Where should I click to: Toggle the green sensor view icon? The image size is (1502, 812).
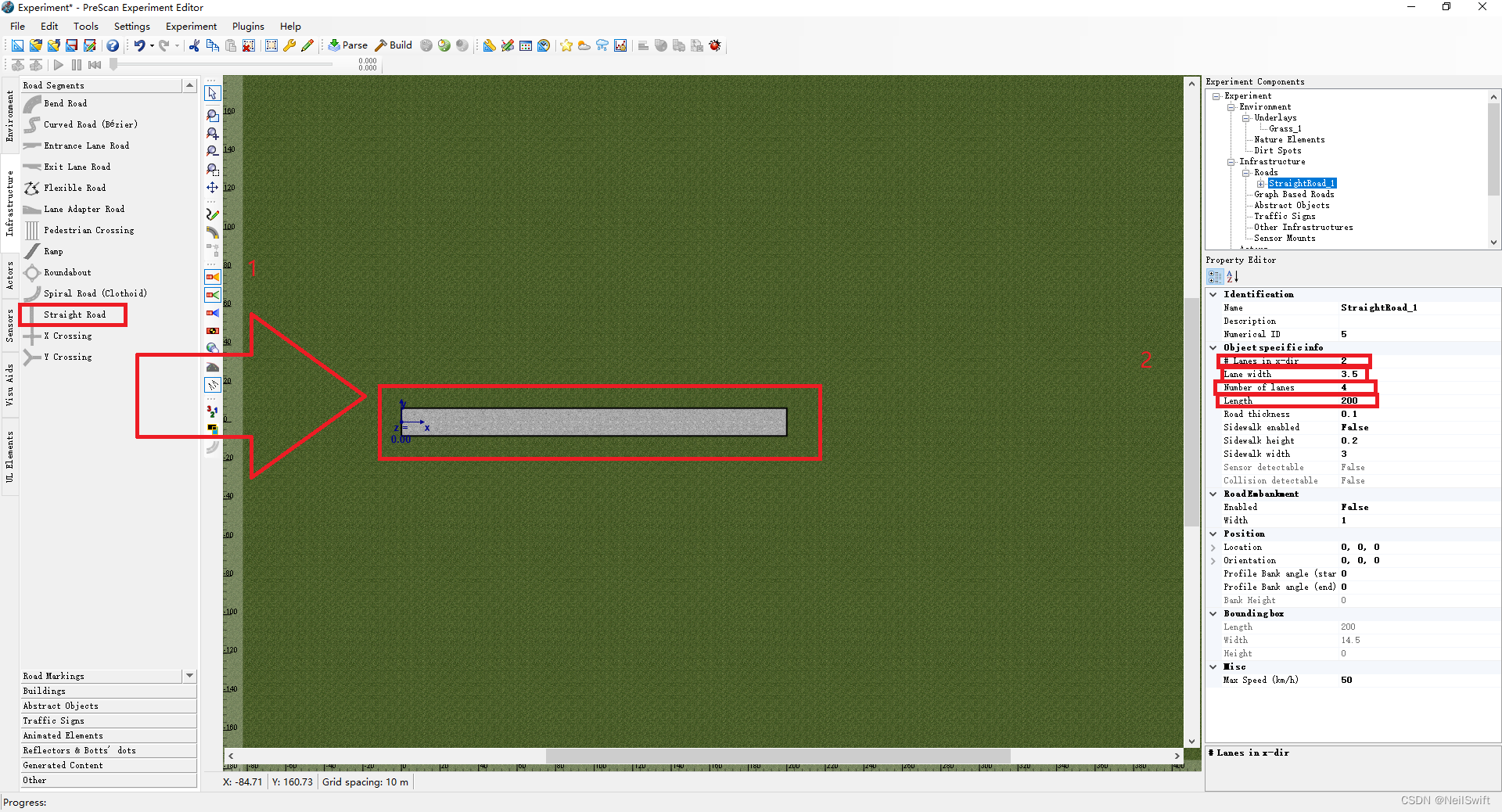coord(212,295)
